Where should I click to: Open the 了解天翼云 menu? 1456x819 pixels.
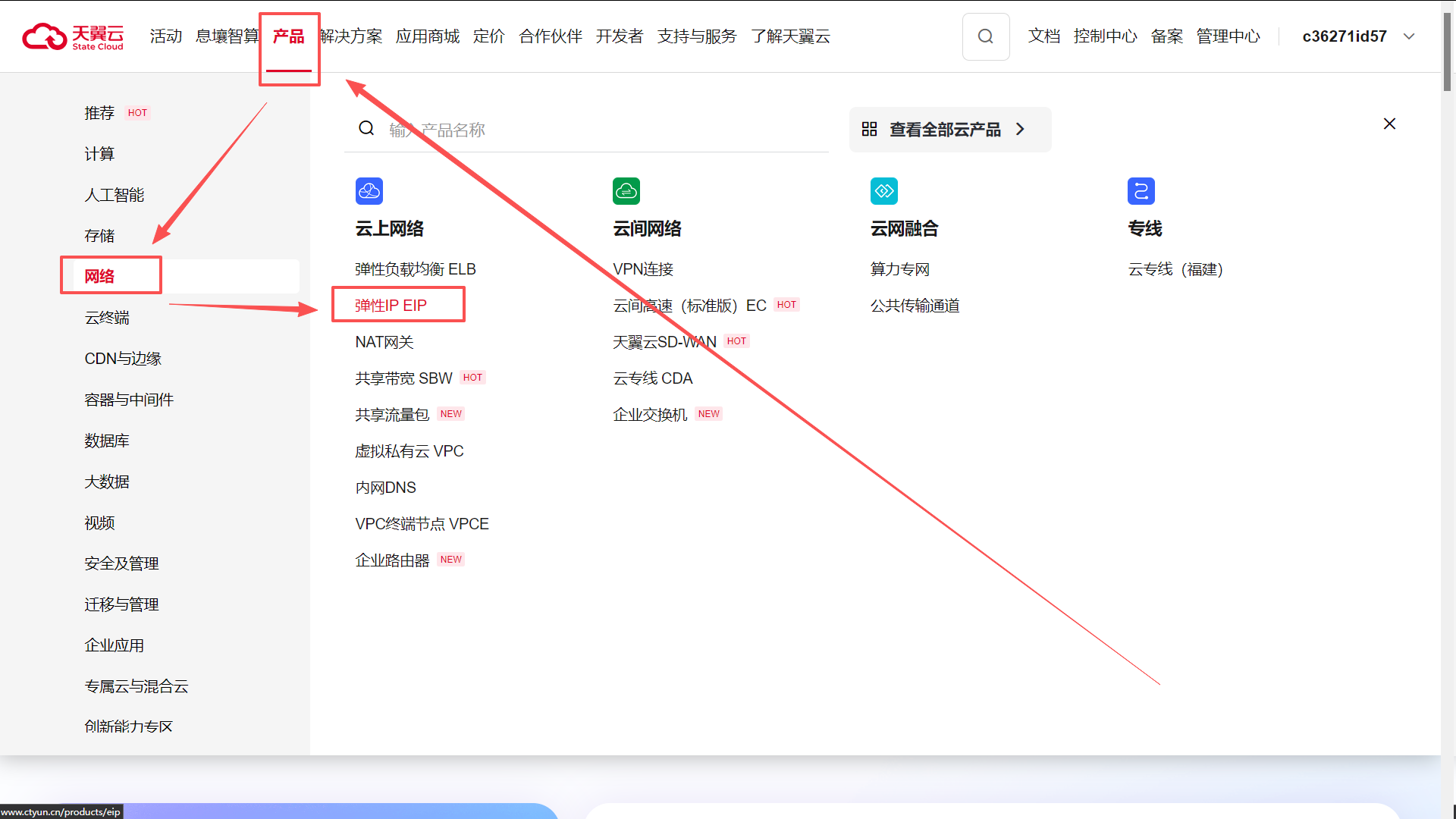tap(790, 36)
